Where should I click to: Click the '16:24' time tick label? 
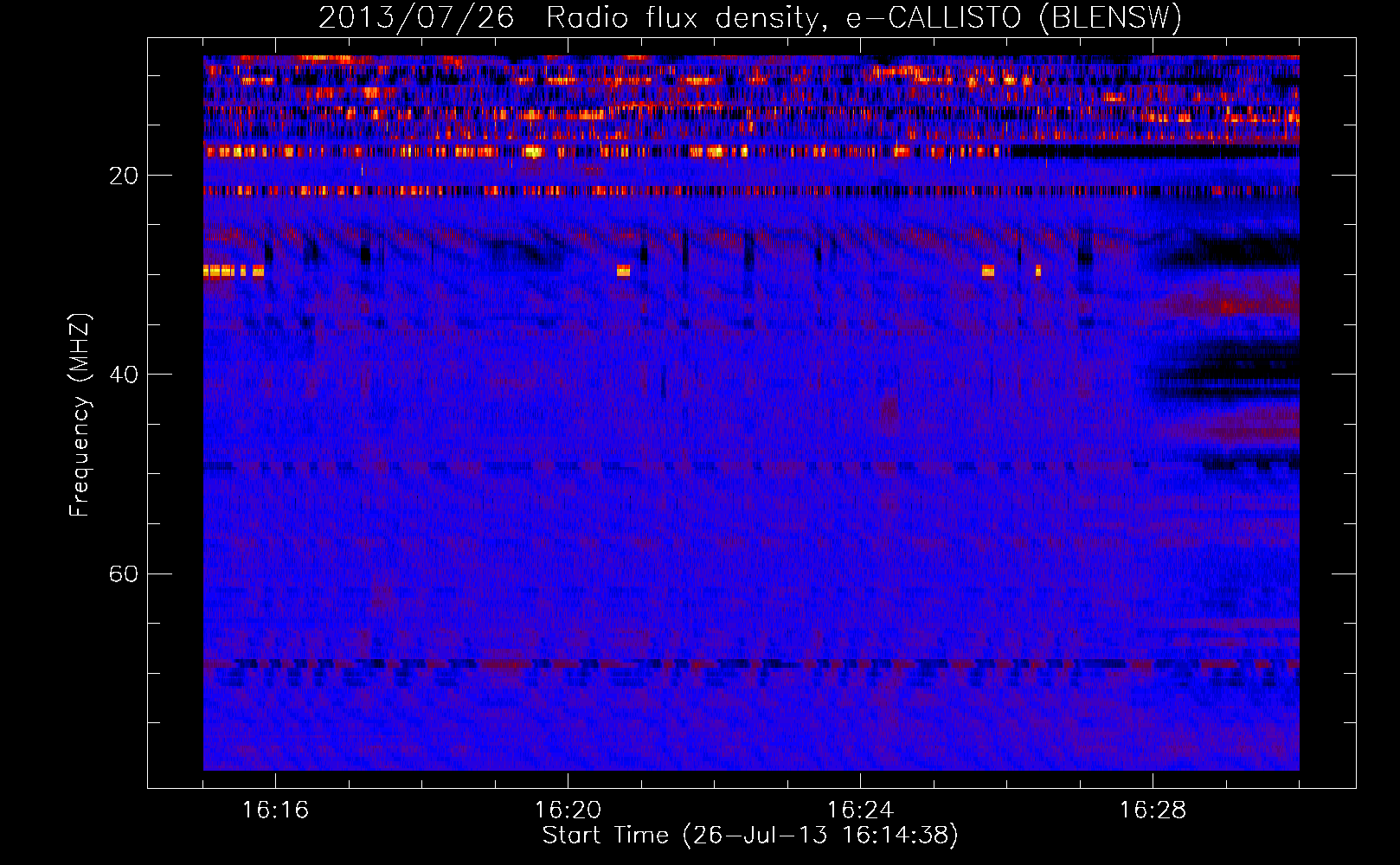pyautogui.click(x=860, y=810)
